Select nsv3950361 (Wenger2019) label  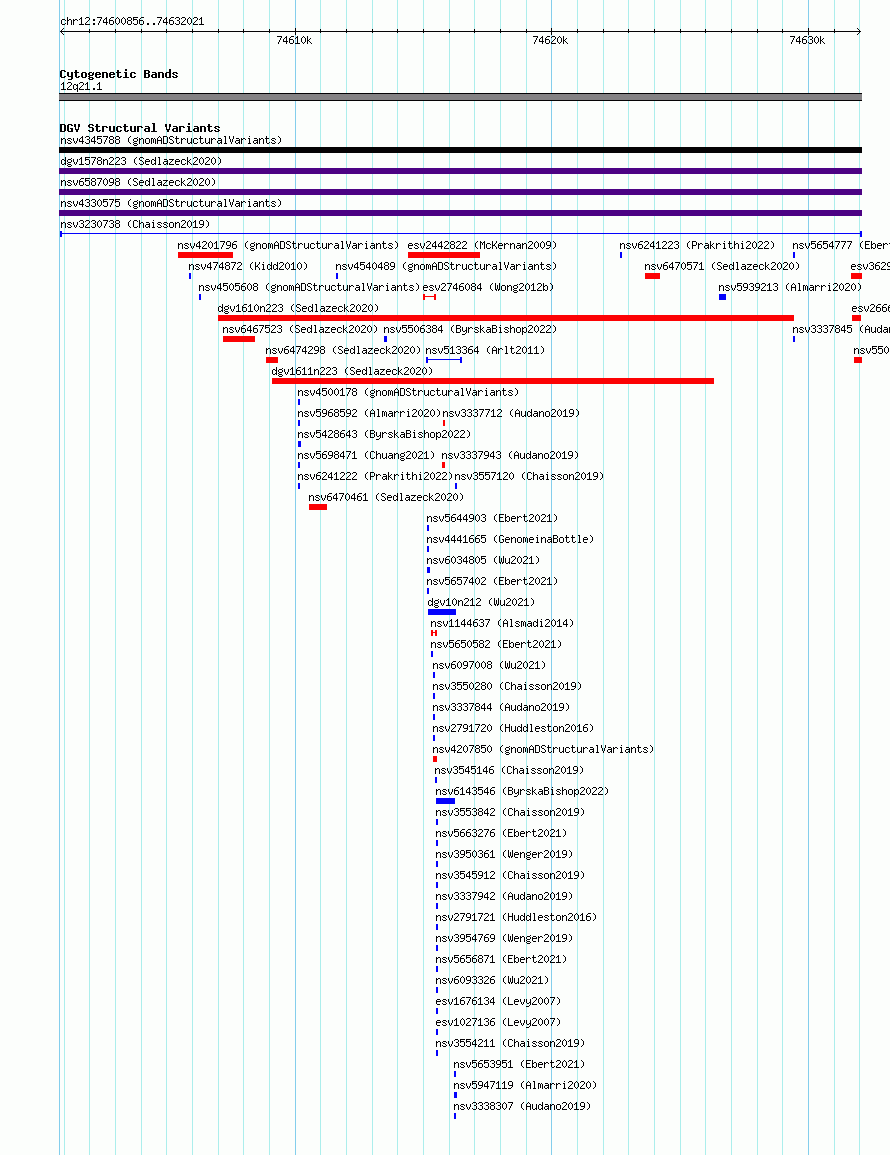504,854
